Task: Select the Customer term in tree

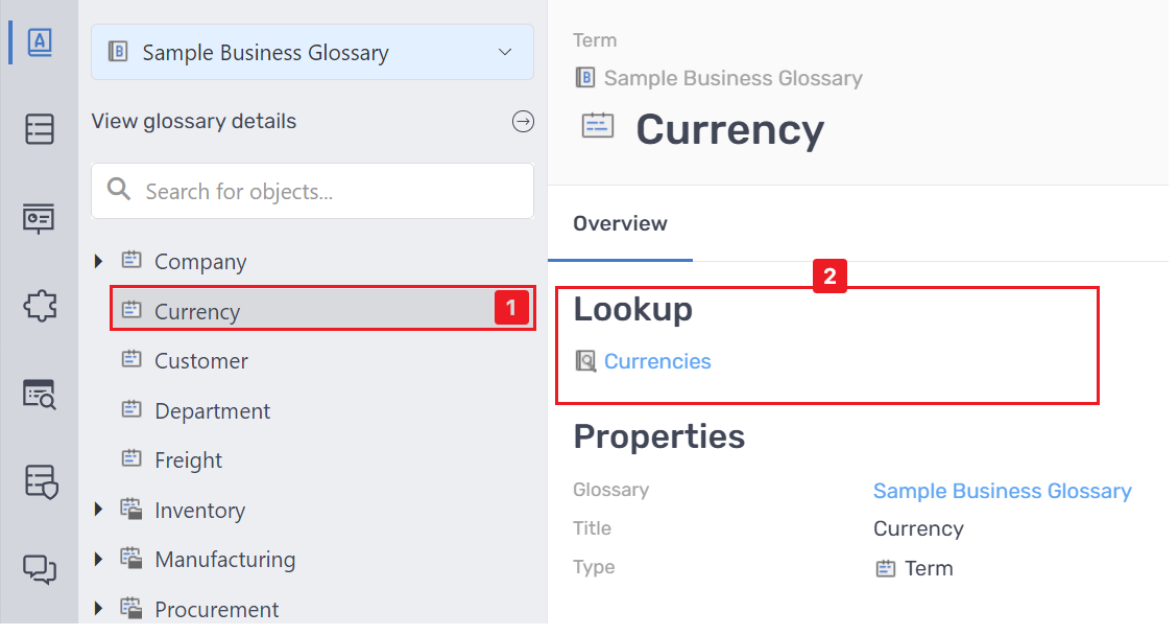Action: coord(201,361)
